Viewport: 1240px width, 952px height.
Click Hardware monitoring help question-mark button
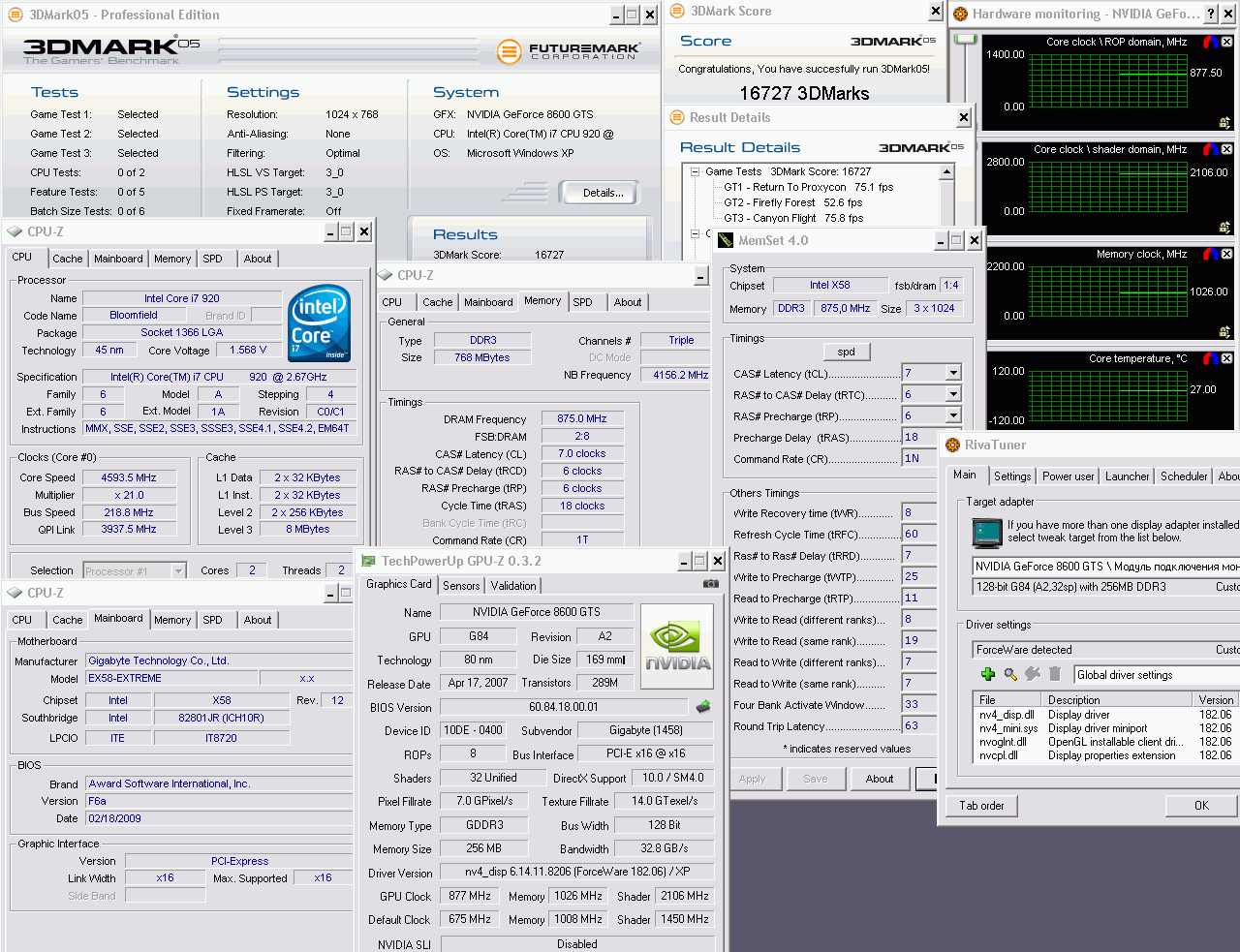(x=1211, y=14)
